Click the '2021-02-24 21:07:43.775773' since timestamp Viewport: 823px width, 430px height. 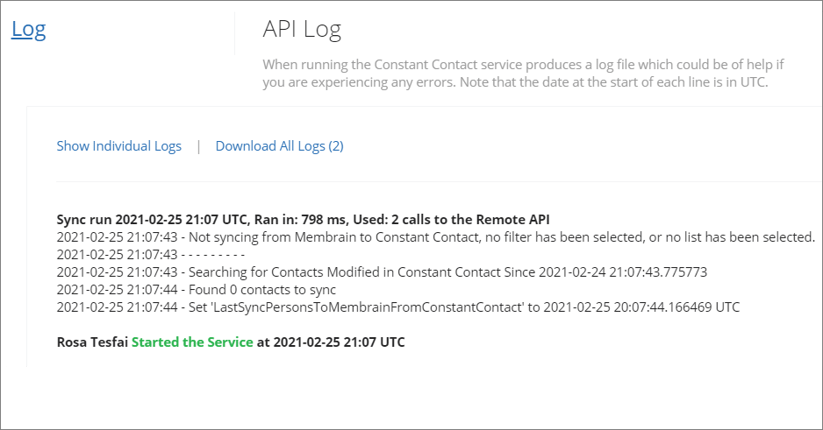[x=623, y=272]
